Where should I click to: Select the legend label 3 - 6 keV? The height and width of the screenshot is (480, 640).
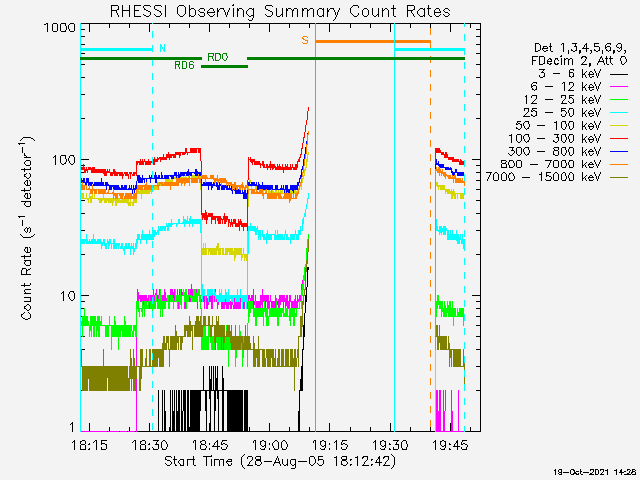pos(570,74)
